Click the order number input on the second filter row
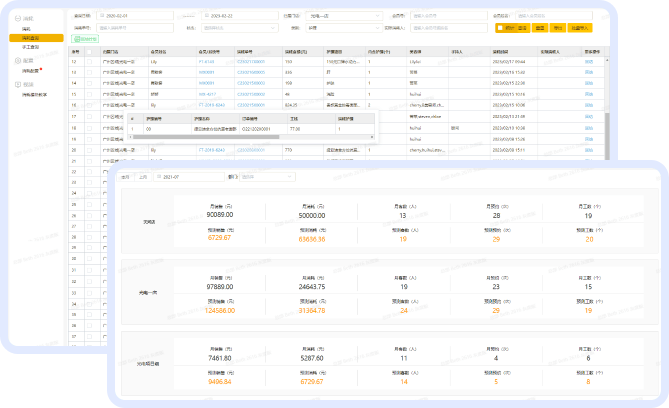Viewport: 669px width, 408px height. coord(135,28)
